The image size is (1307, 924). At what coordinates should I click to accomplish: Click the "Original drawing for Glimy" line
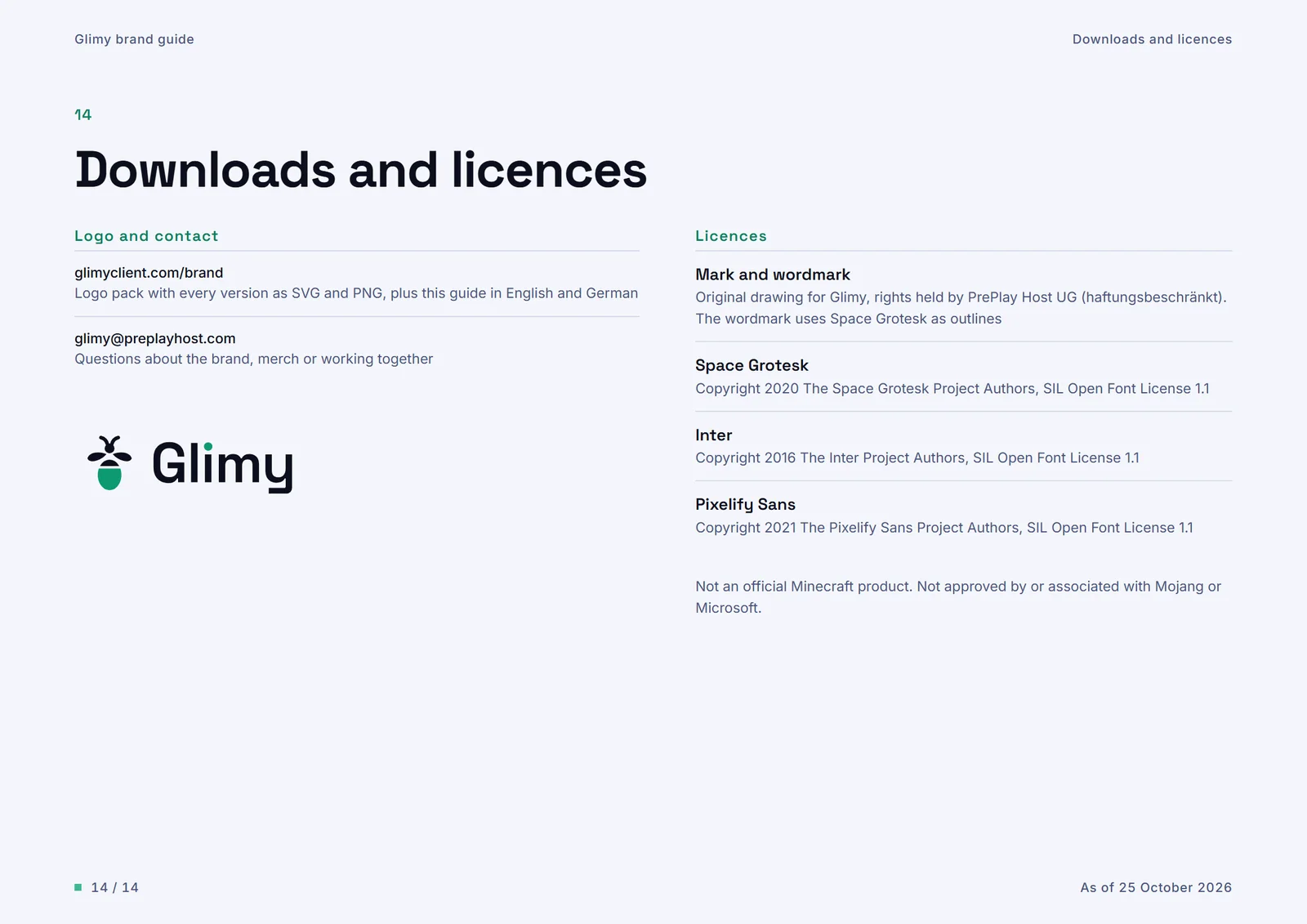[x=961, y=297]
